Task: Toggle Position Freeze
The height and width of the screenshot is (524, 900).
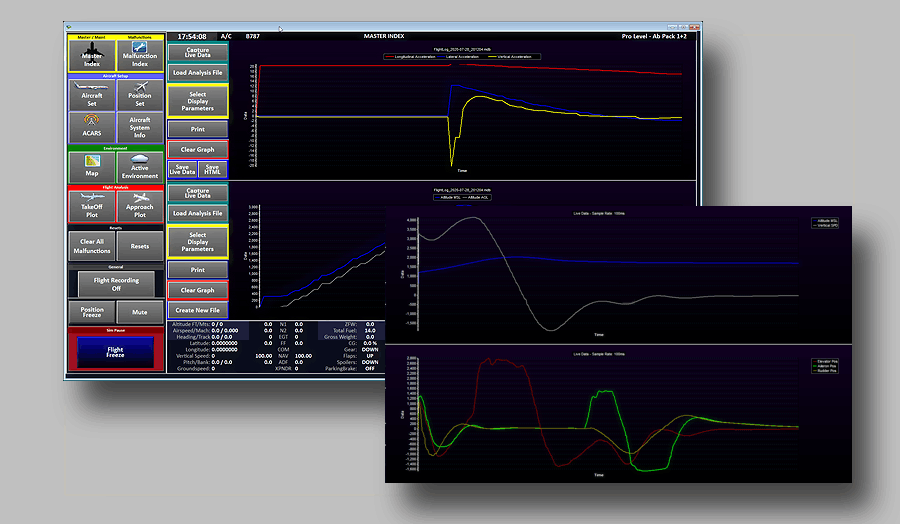Action: [x=92, y=312]
